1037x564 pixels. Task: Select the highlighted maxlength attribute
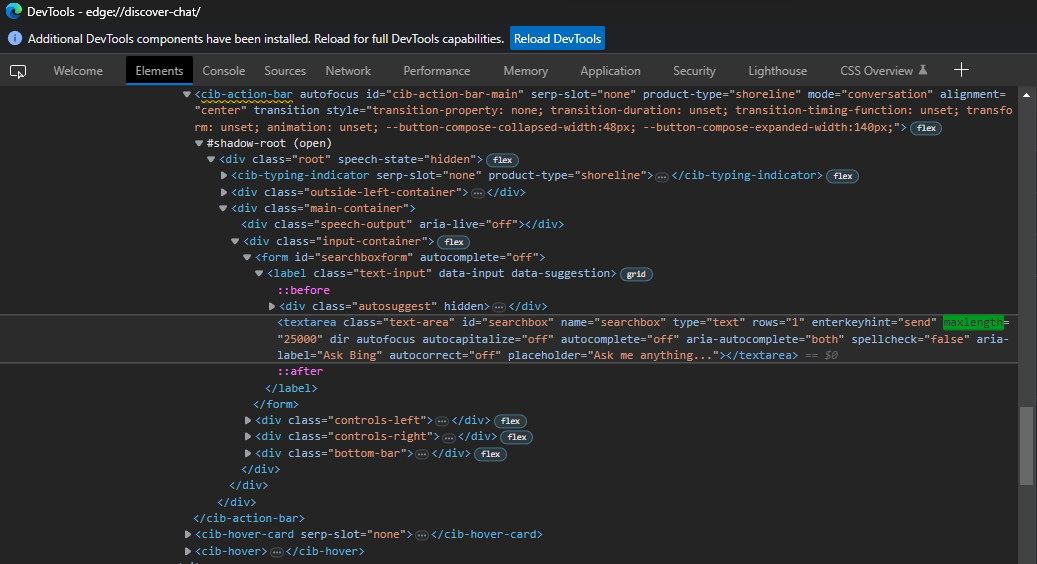(972, 323)
